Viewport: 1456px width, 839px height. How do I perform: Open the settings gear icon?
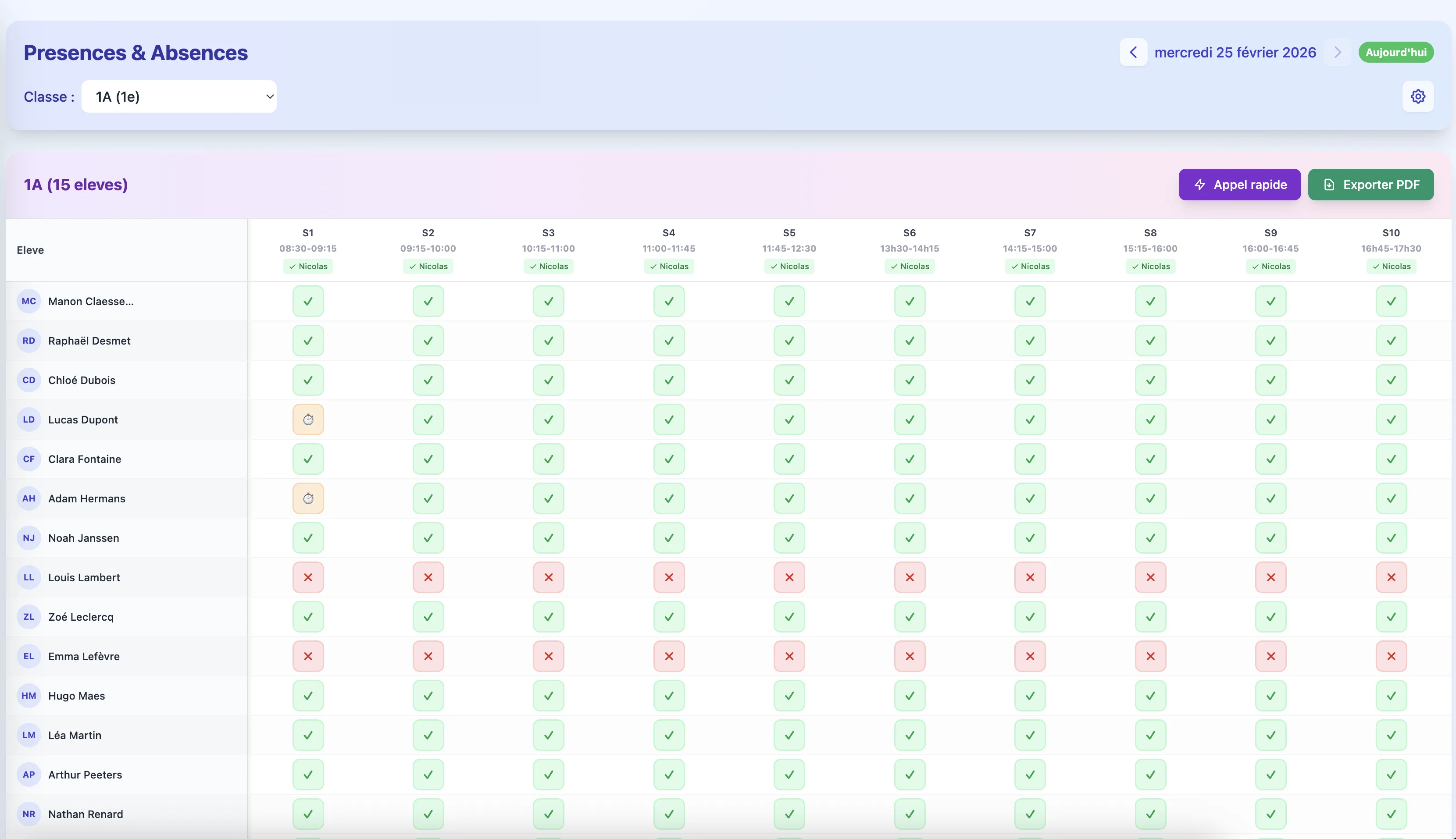pos(1417,96)
